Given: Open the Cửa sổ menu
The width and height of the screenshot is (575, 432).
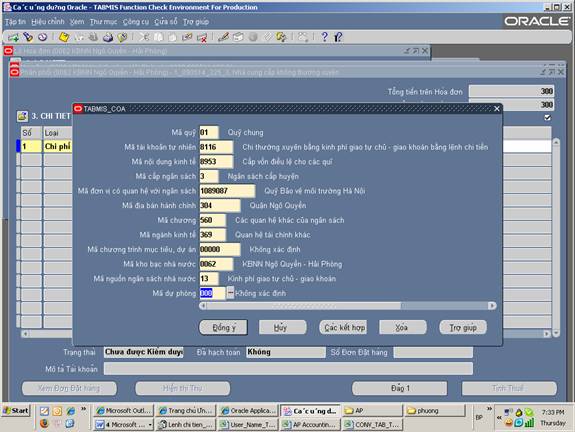Looking at the screenshot, I should click(166, 22).
